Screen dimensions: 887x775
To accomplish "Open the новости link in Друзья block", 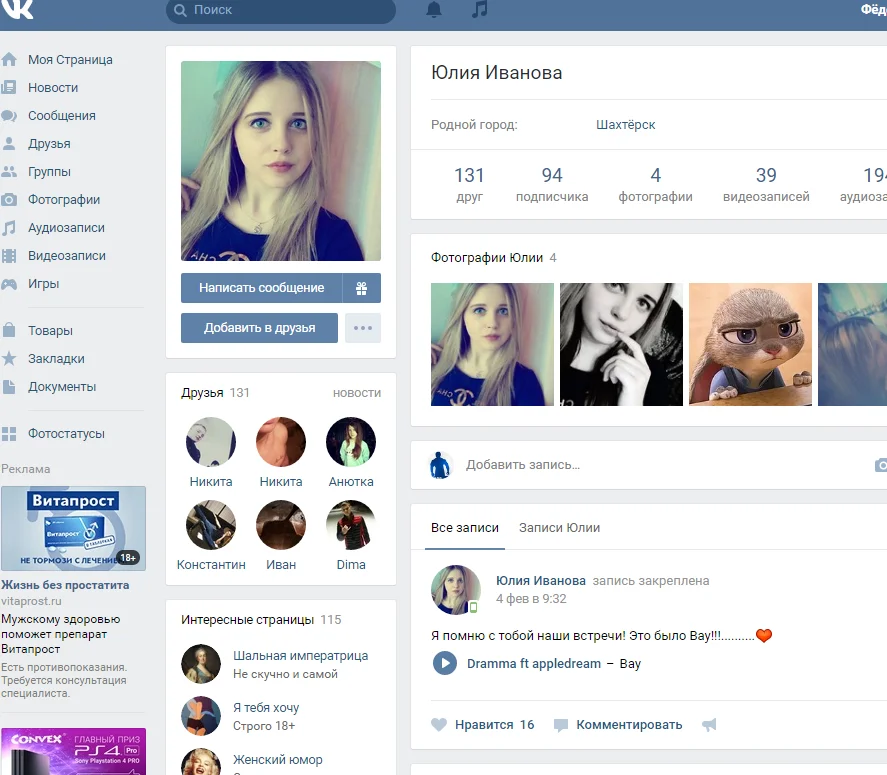I will click(x=356, y=393).
